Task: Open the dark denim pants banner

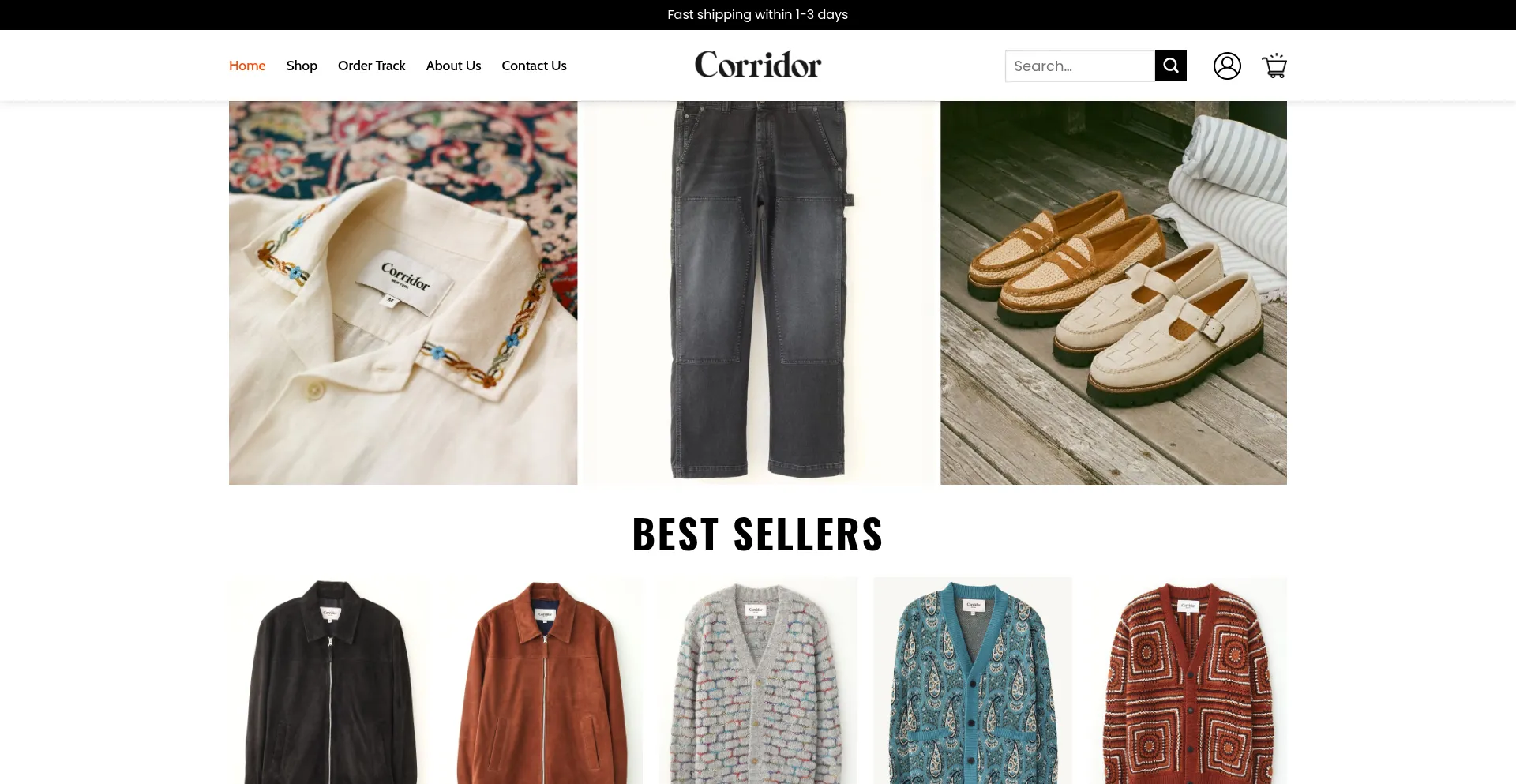Action: [759, 292]
